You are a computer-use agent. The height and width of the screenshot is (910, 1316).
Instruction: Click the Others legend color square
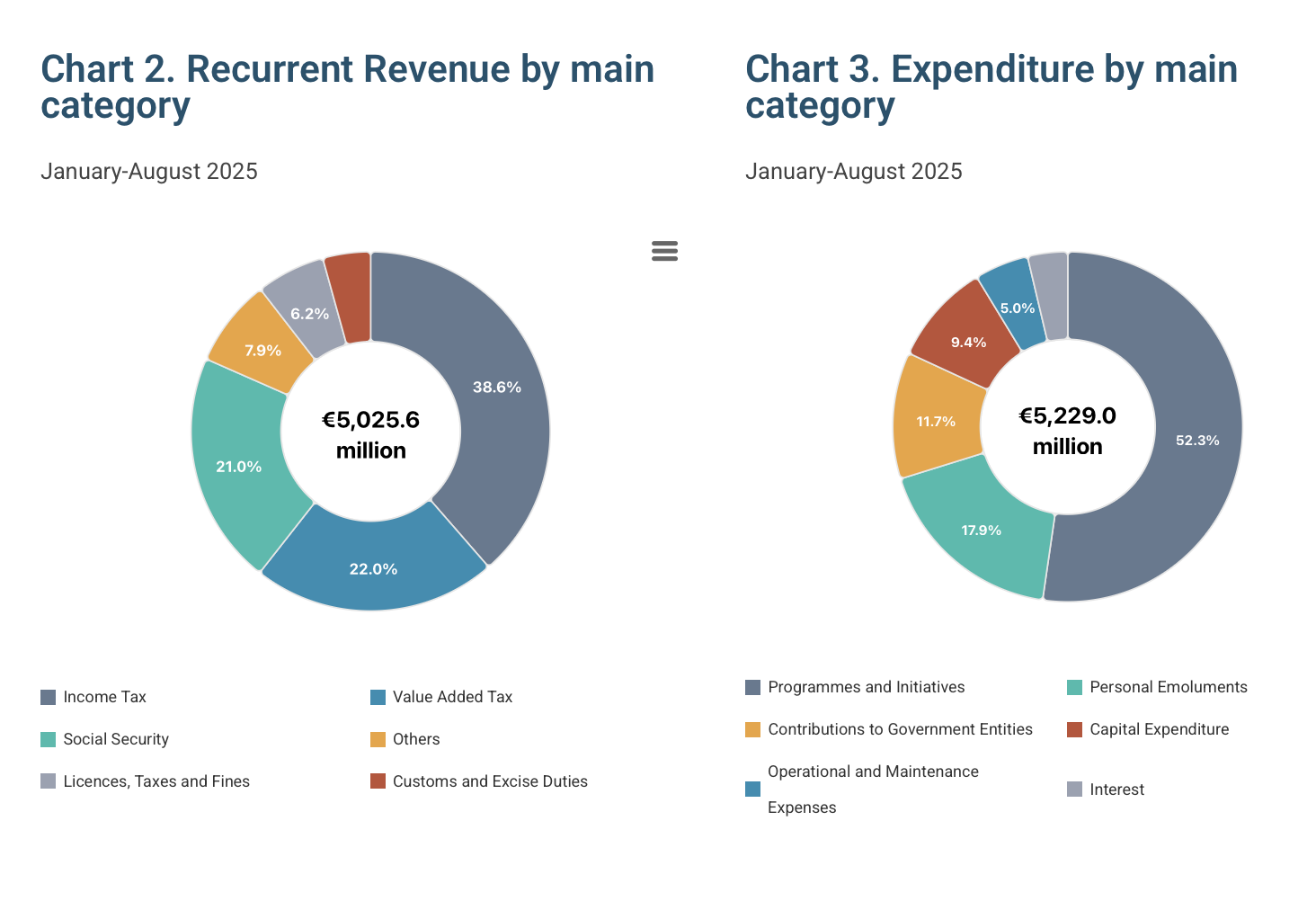(x=378, y=739)
